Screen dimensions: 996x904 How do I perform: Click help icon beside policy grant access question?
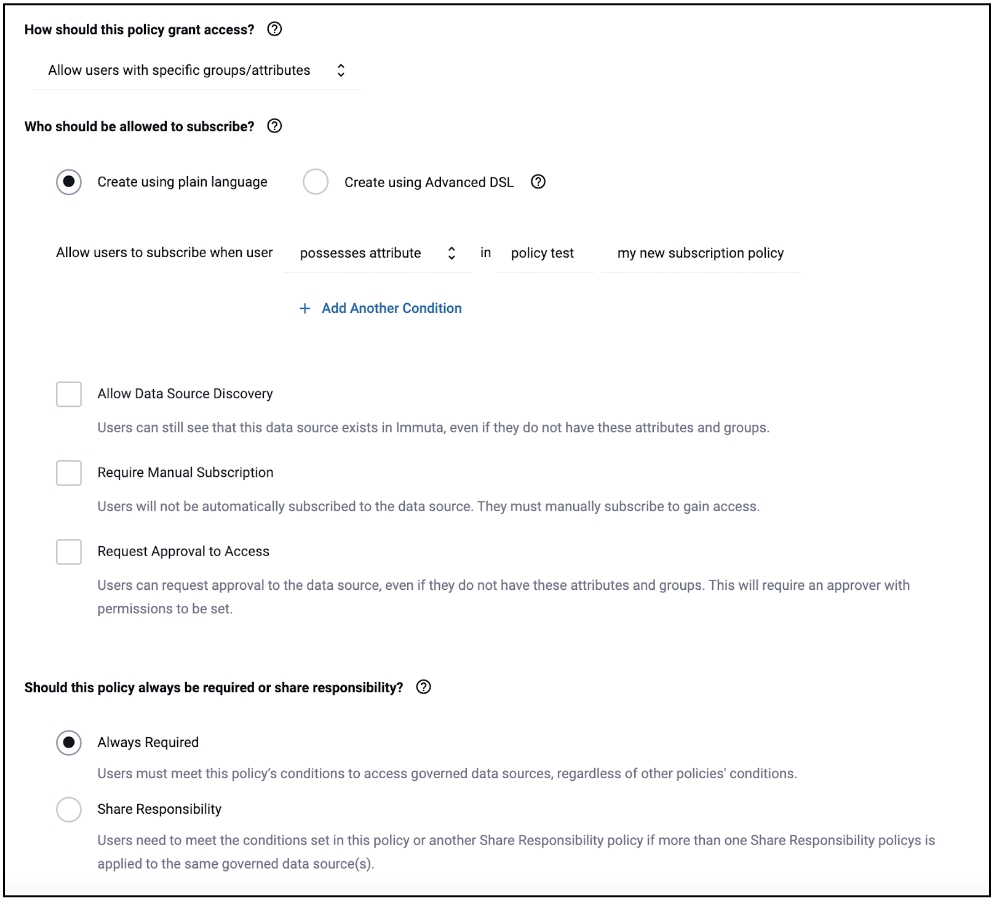(x=275, y=30)
